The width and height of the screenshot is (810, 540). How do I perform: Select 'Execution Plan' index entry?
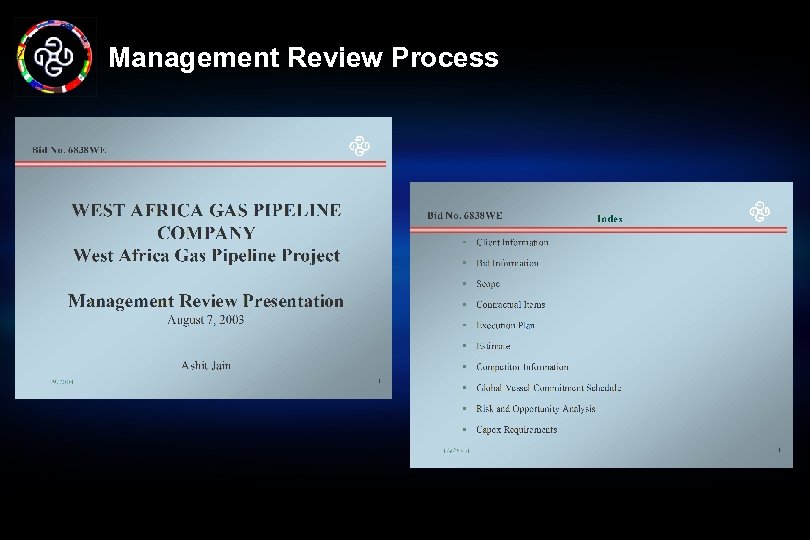(505, 325)
